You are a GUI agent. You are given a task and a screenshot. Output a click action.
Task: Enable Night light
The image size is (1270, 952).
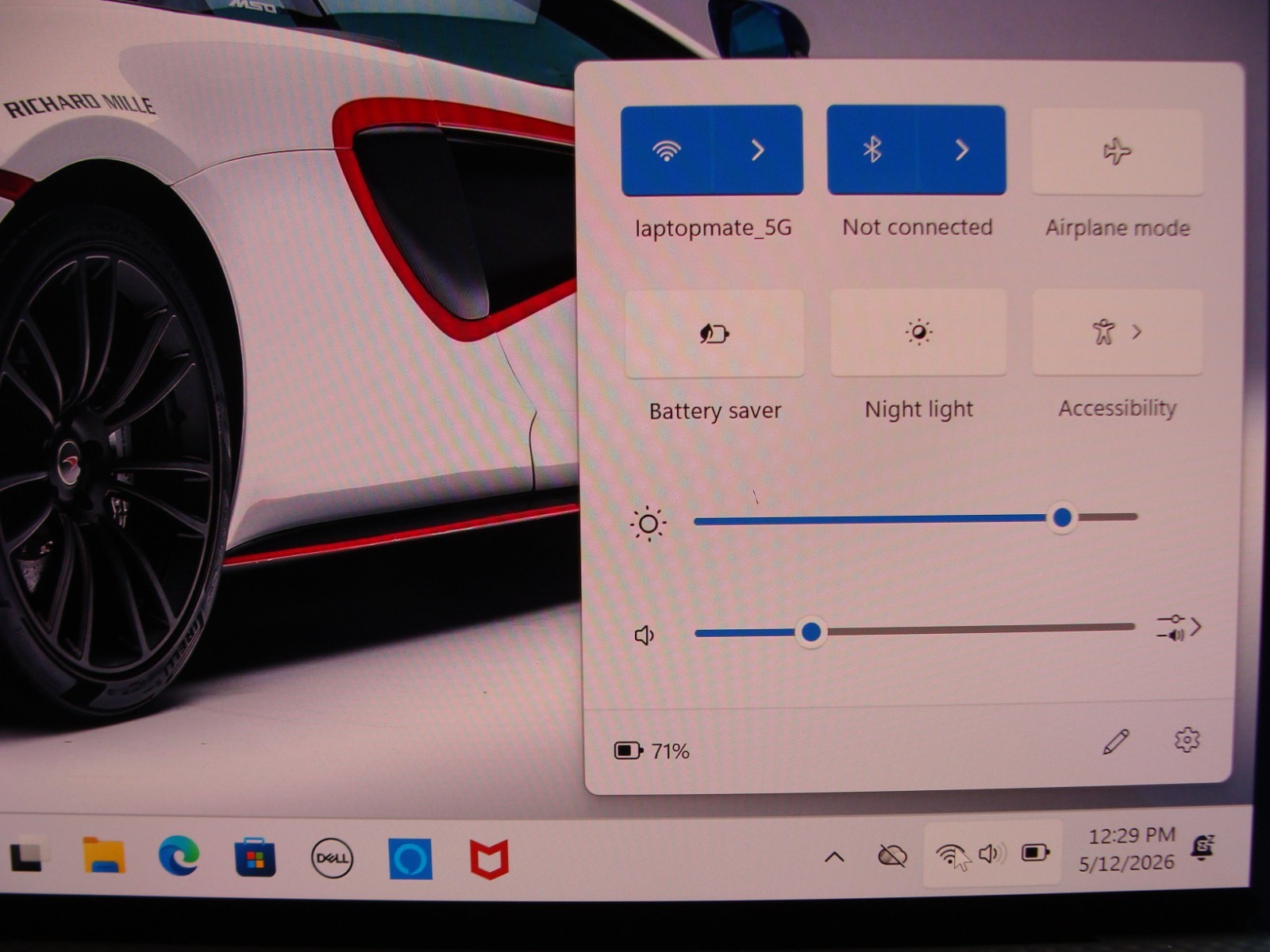tap(918, 332)
